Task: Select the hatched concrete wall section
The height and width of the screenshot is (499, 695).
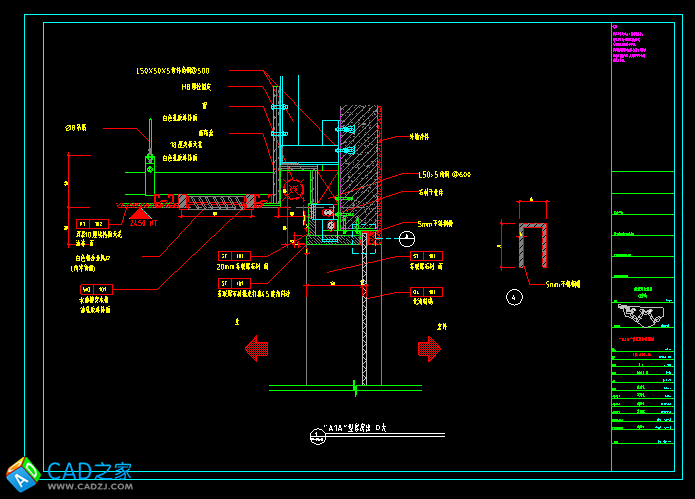Action: click(x=361, y=150)
